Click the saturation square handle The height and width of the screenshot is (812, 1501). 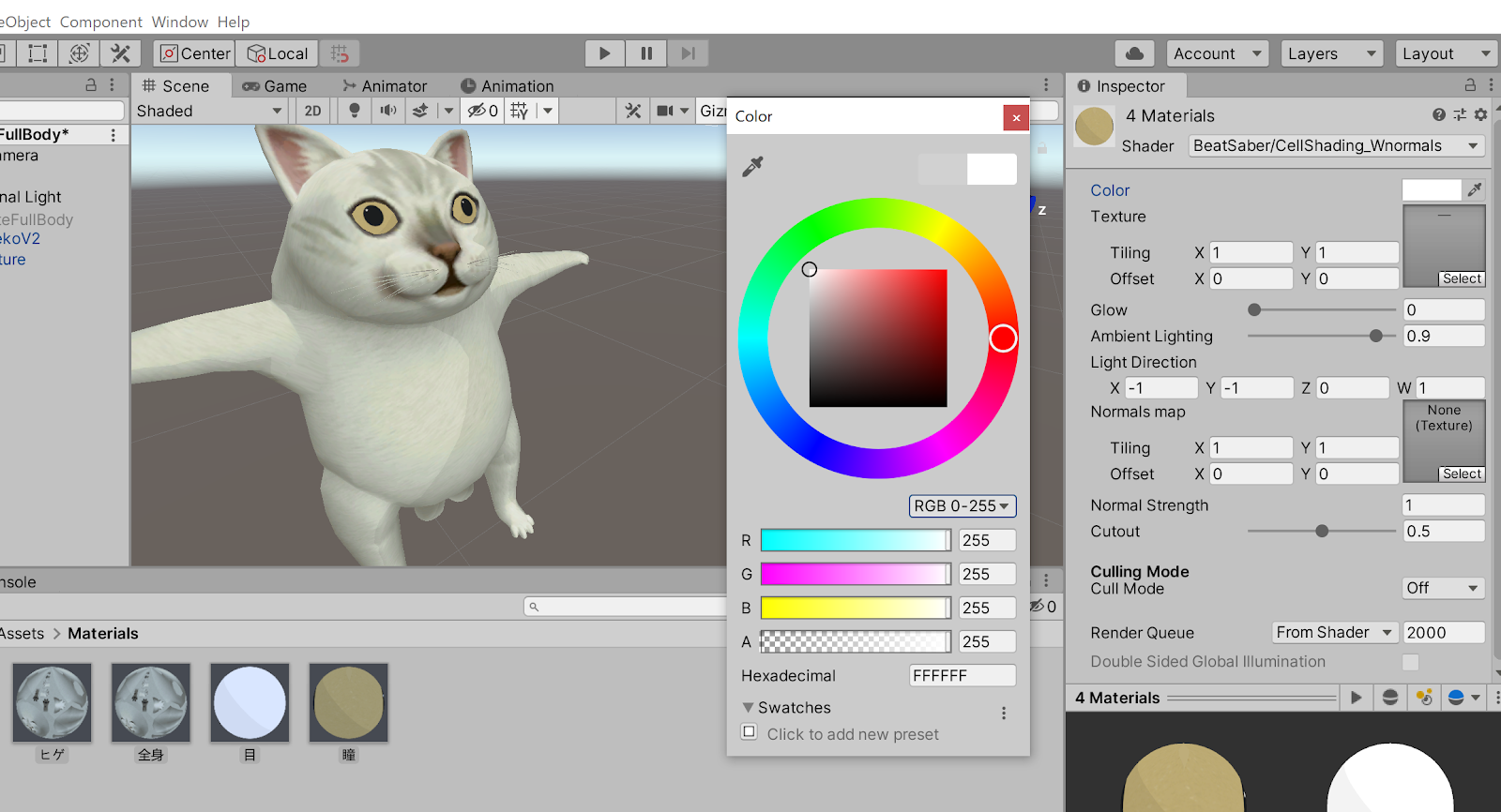point(810,269)
